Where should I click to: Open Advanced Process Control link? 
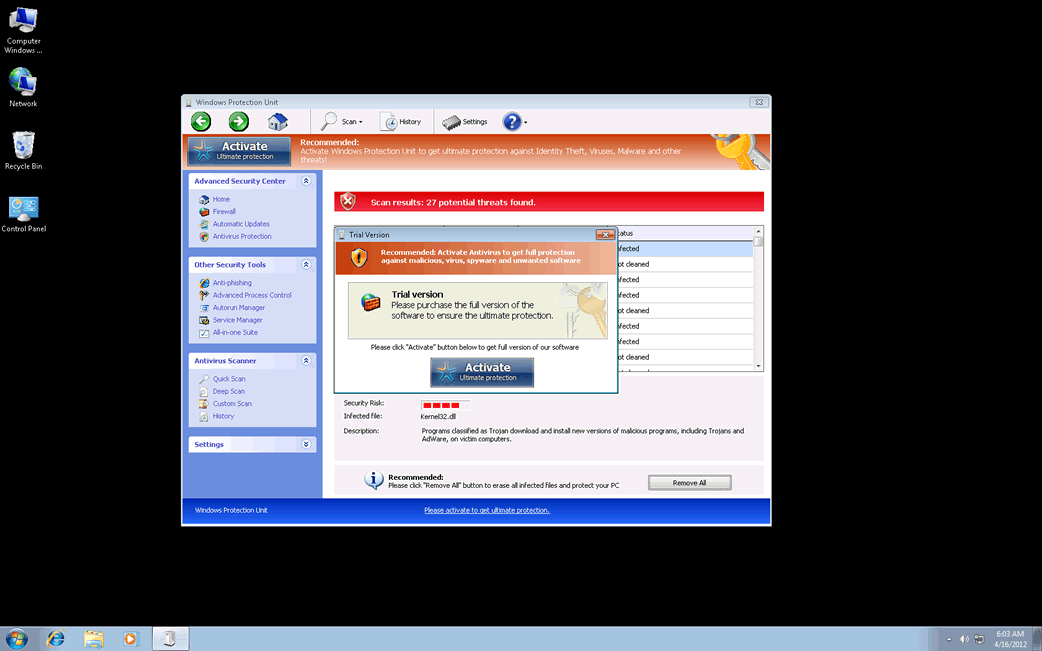(252, 295)
